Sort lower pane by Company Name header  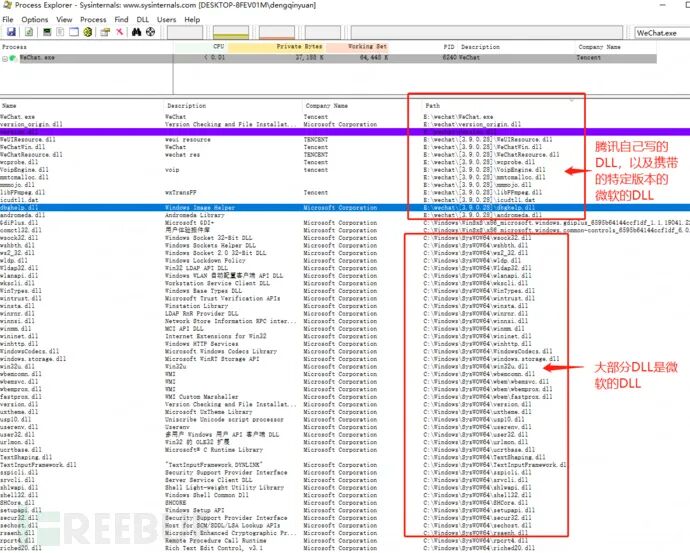click(x=362, y=106)
